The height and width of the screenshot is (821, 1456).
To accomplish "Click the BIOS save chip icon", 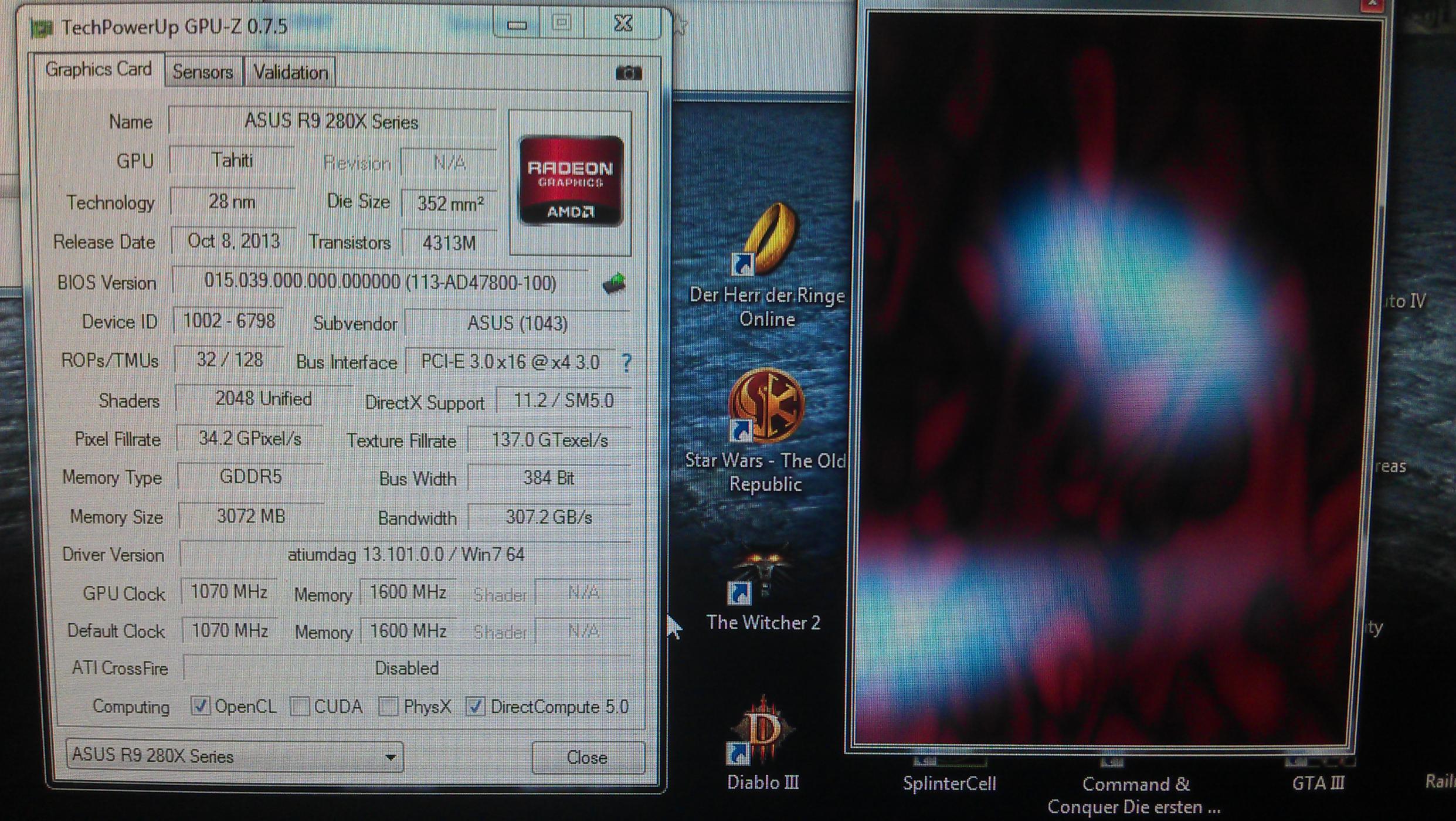I will [614, 283].
